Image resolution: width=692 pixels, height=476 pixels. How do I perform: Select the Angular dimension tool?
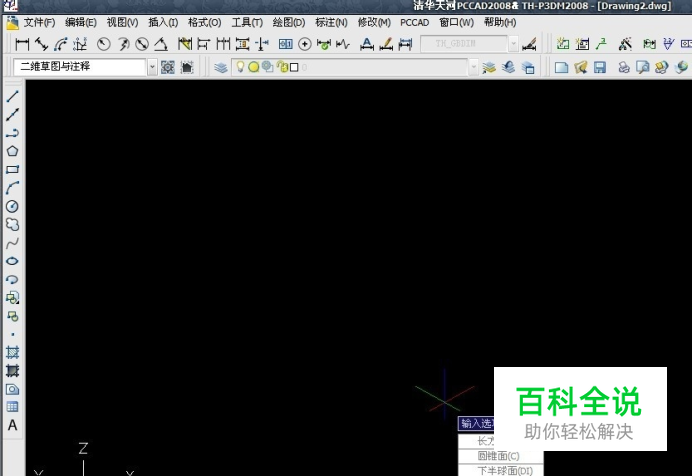161,44
